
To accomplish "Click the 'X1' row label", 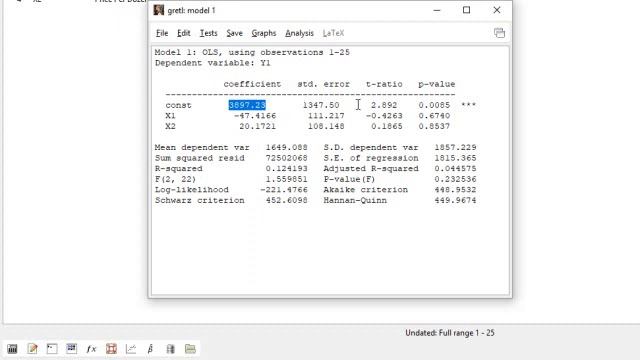I will click(171, 116).
